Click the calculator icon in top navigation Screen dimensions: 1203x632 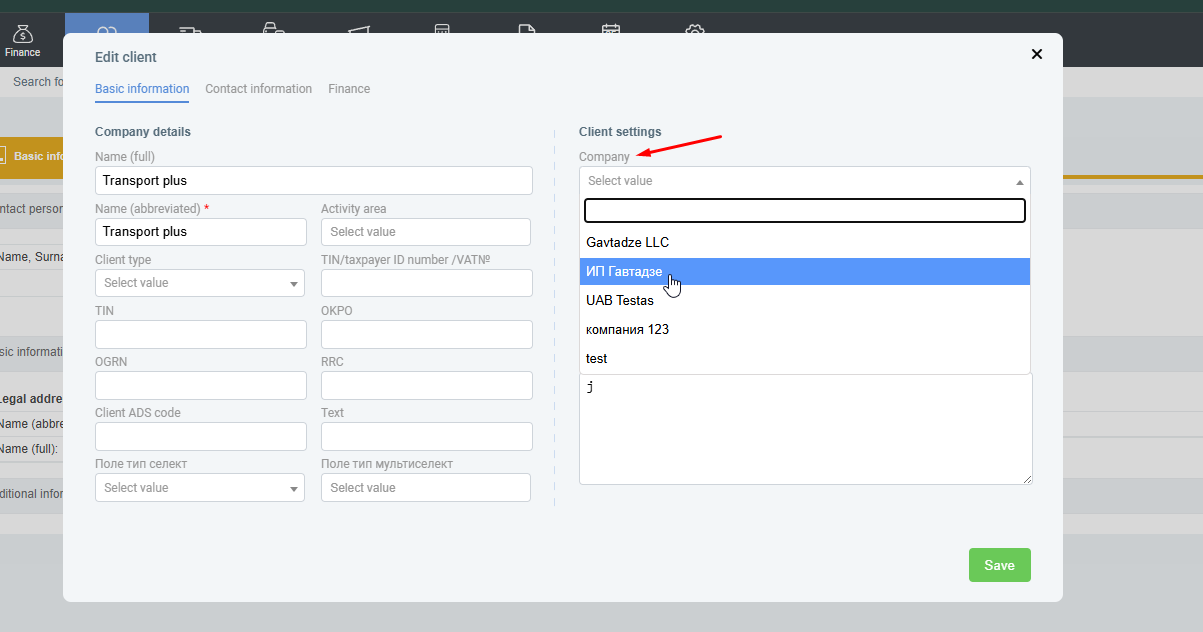click(441, 30)
